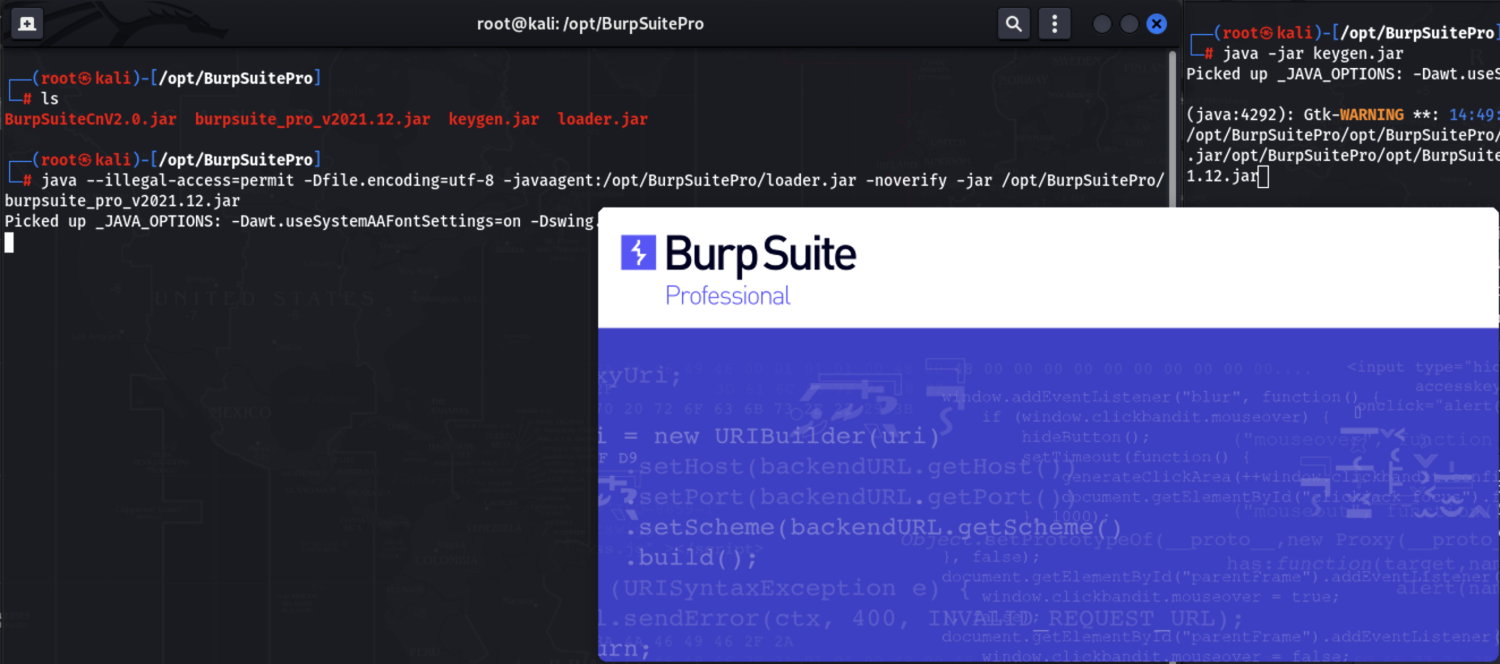Viewport: 1500px width, 664px height.
Task: Open a new terminal tab
Action: pos(27,24)
